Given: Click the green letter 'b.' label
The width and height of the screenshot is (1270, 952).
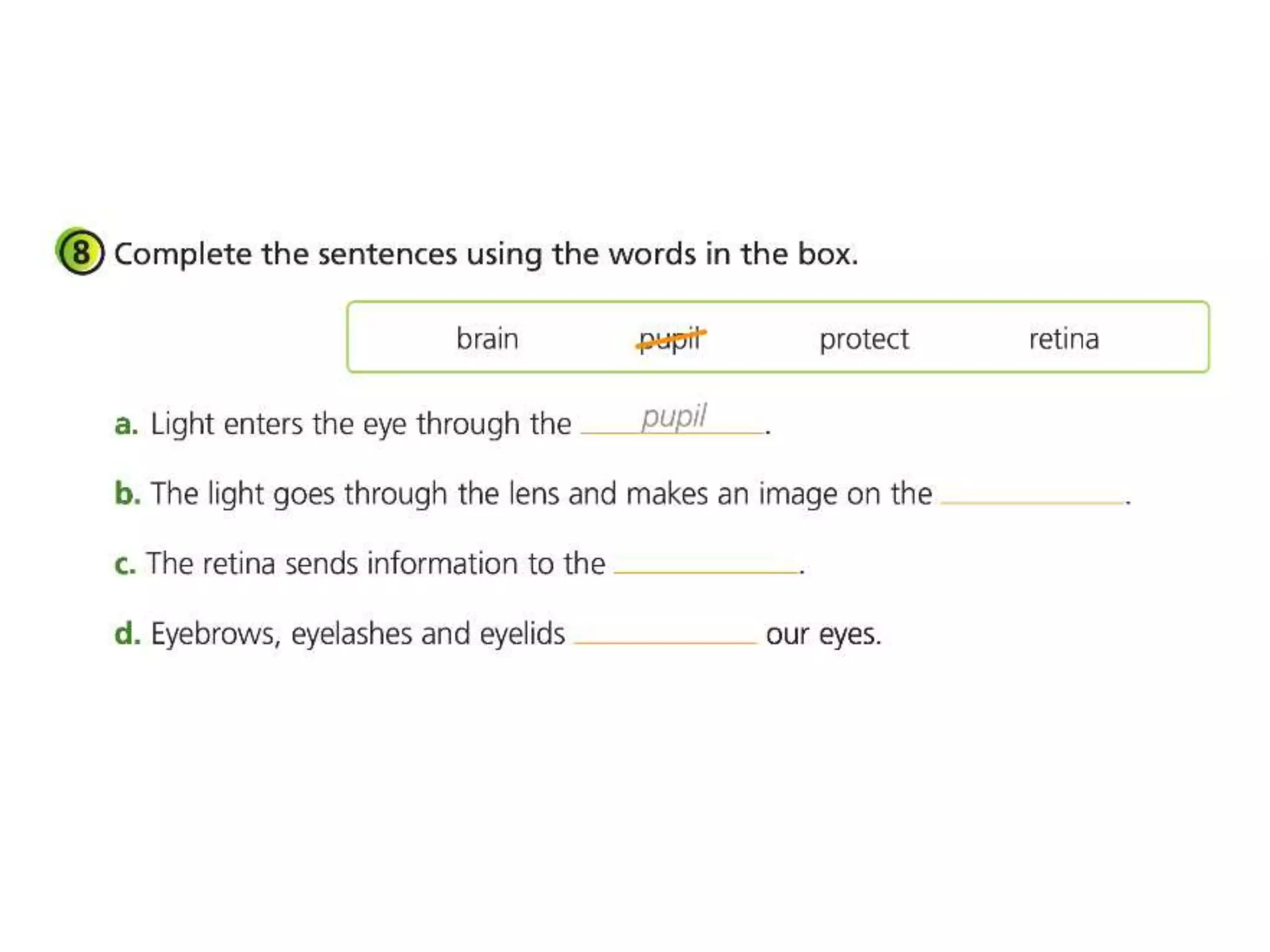Looking at the screenshot, I should 128,493.
